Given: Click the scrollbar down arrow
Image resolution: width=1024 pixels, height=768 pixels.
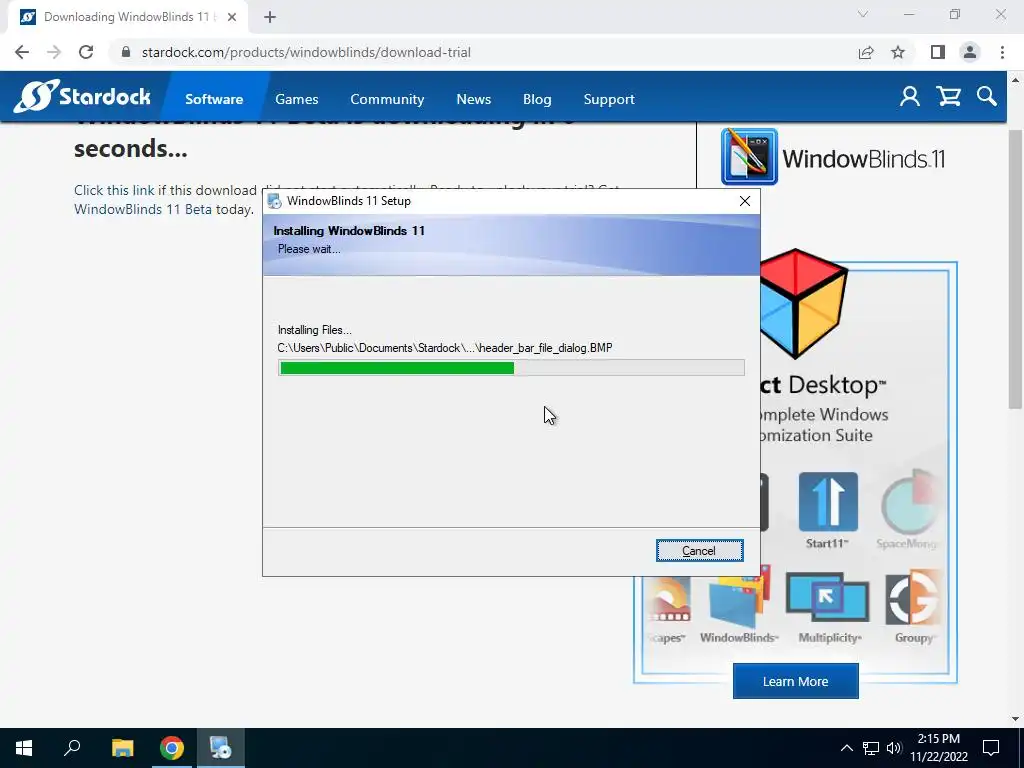Looking at the screenshot, I should pos(1015,719).
